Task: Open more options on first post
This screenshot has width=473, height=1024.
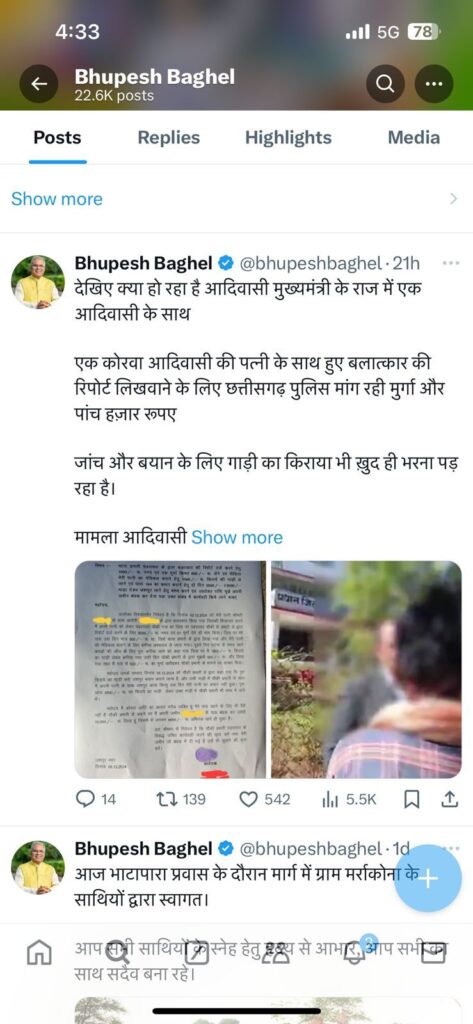Action: (451, 264)
